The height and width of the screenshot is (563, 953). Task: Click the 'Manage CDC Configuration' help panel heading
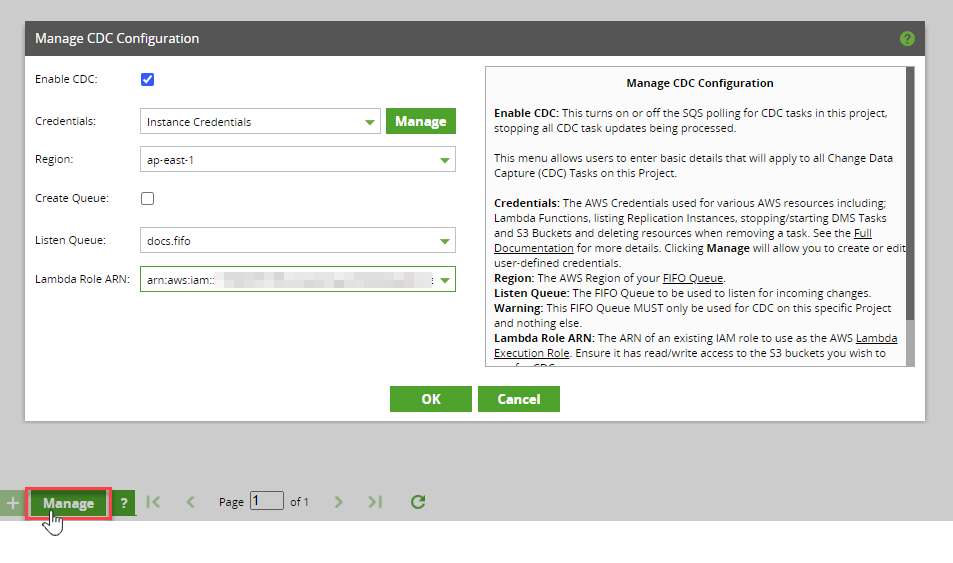700,83
